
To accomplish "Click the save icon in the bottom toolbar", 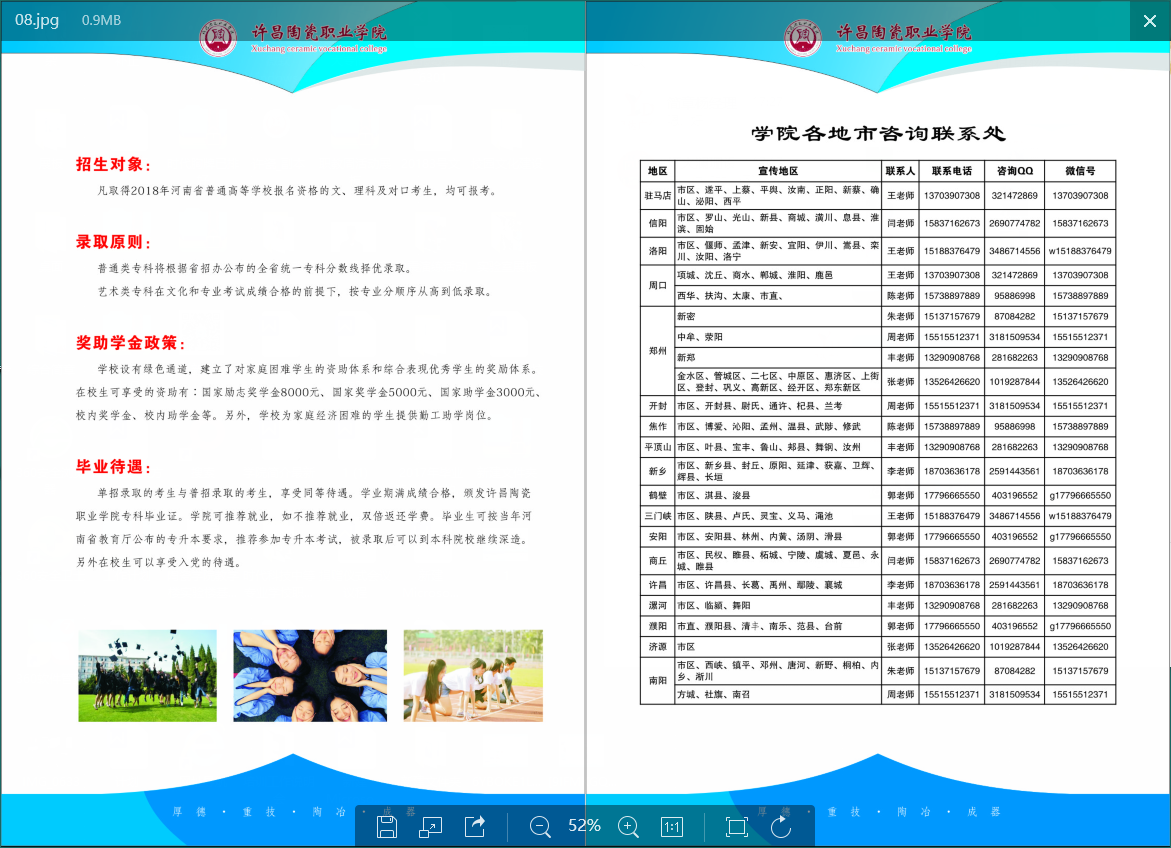I will point(387,826).
